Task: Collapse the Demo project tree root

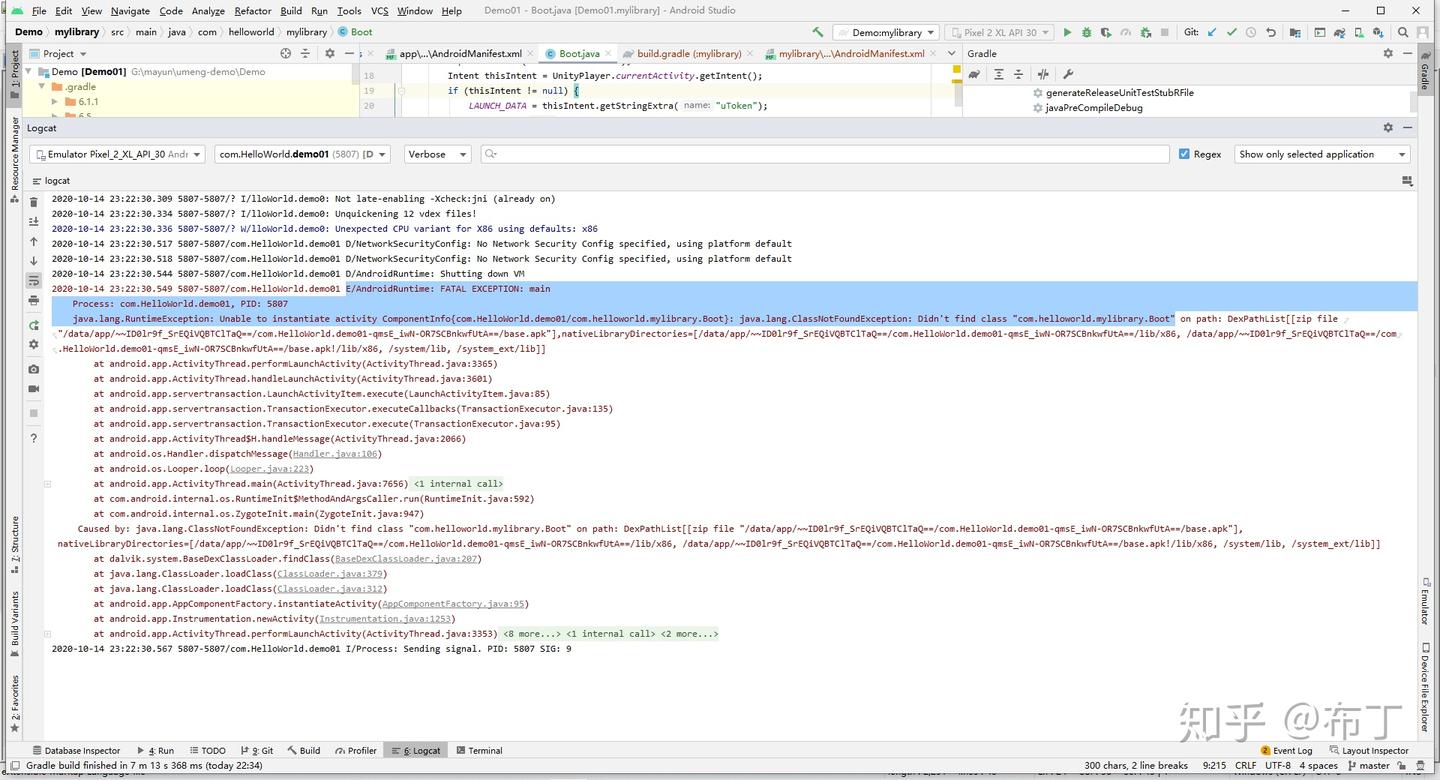Action: pos(29,72)
